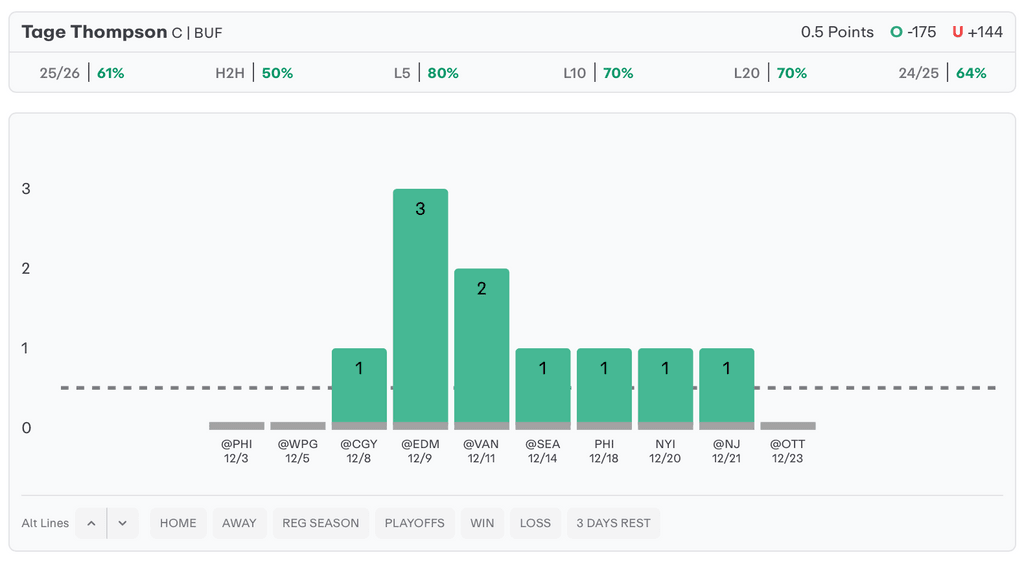The width and height of the screenshot is (1024, 563).
Task: Enable the PLAYOFFS filter
Action: 414,523
